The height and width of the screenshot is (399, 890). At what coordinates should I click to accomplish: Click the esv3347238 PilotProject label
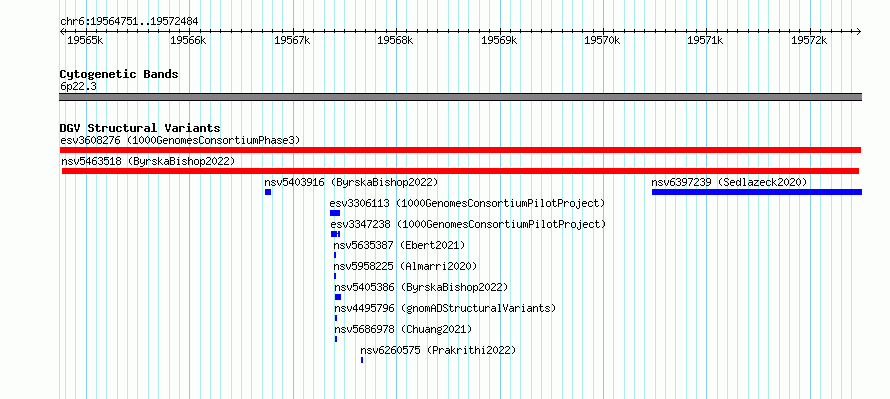click(x=468, y=224)
